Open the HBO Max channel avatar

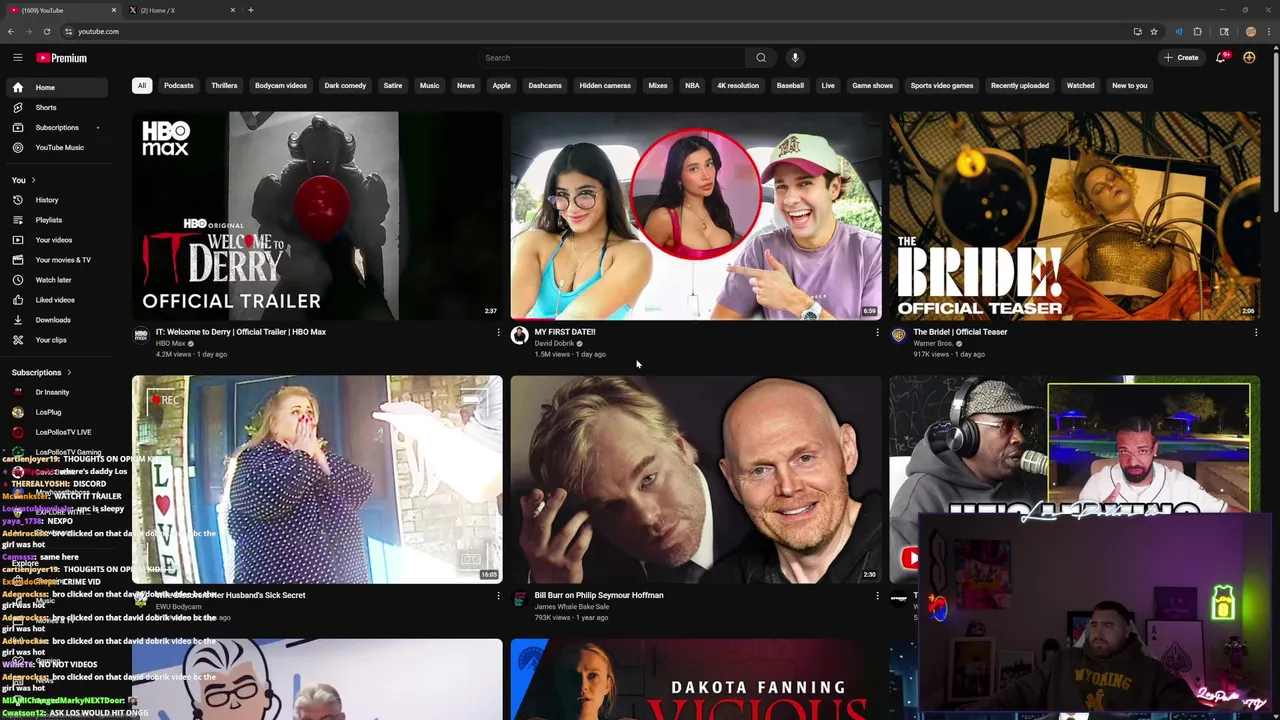click(x=141, y=336)
